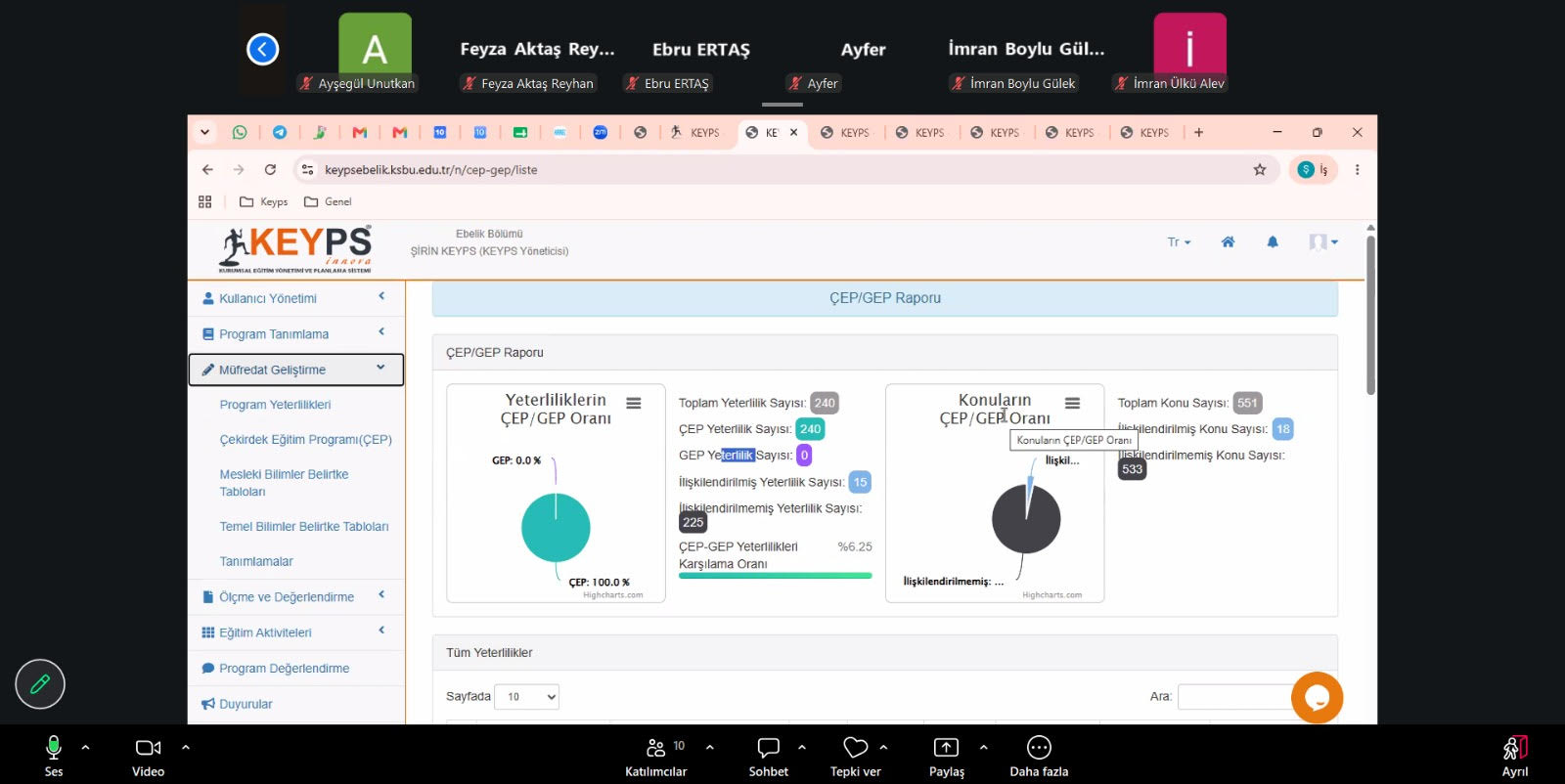Open the Sayfada page size dropdown
Image resolution: width=1565 pixels, height=784 pixels.
tap(526, 697)
